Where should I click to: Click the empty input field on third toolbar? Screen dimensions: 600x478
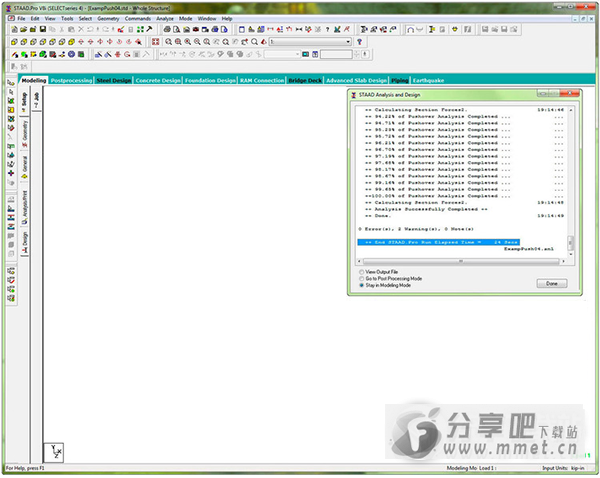336,54
